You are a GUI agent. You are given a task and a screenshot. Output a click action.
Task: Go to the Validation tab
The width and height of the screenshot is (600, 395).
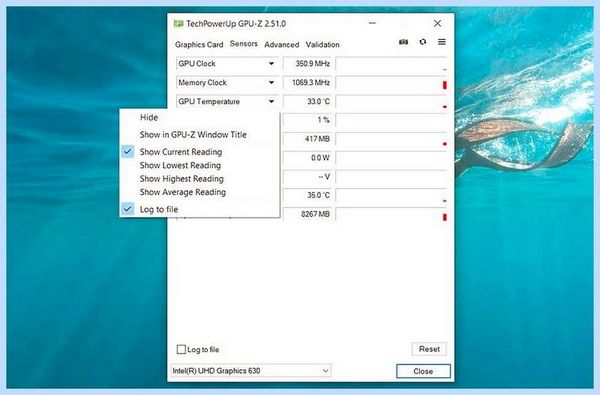tap(323, 44)
